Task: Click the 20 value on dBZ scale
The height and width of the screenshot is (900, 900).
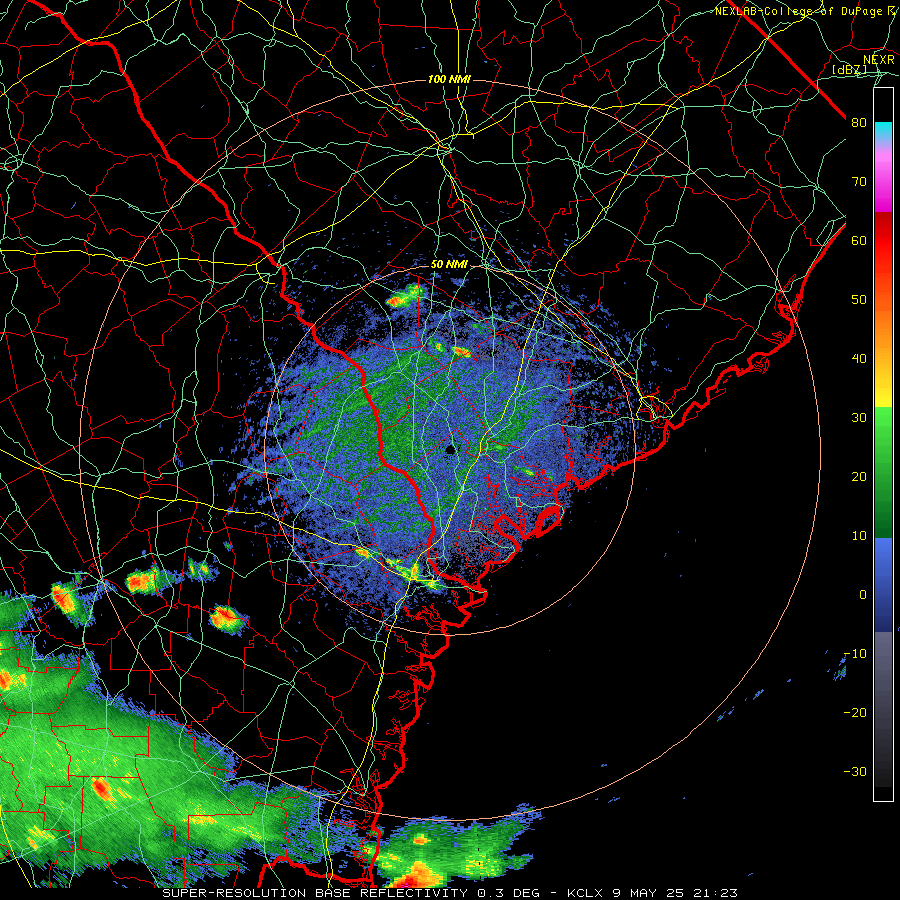Action: 859,476
